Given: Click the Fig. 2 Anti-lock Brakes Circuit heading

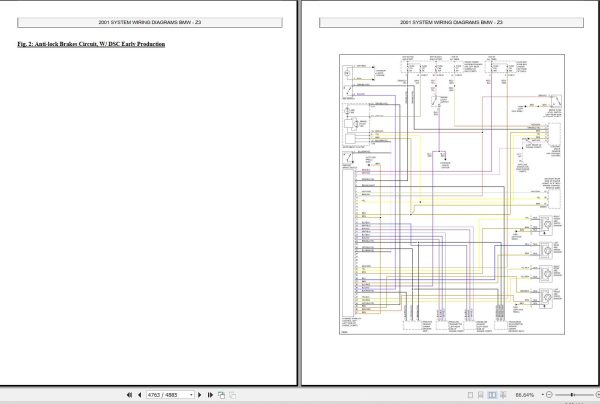Looking at the screenshot, I should (x=91, y=44).
